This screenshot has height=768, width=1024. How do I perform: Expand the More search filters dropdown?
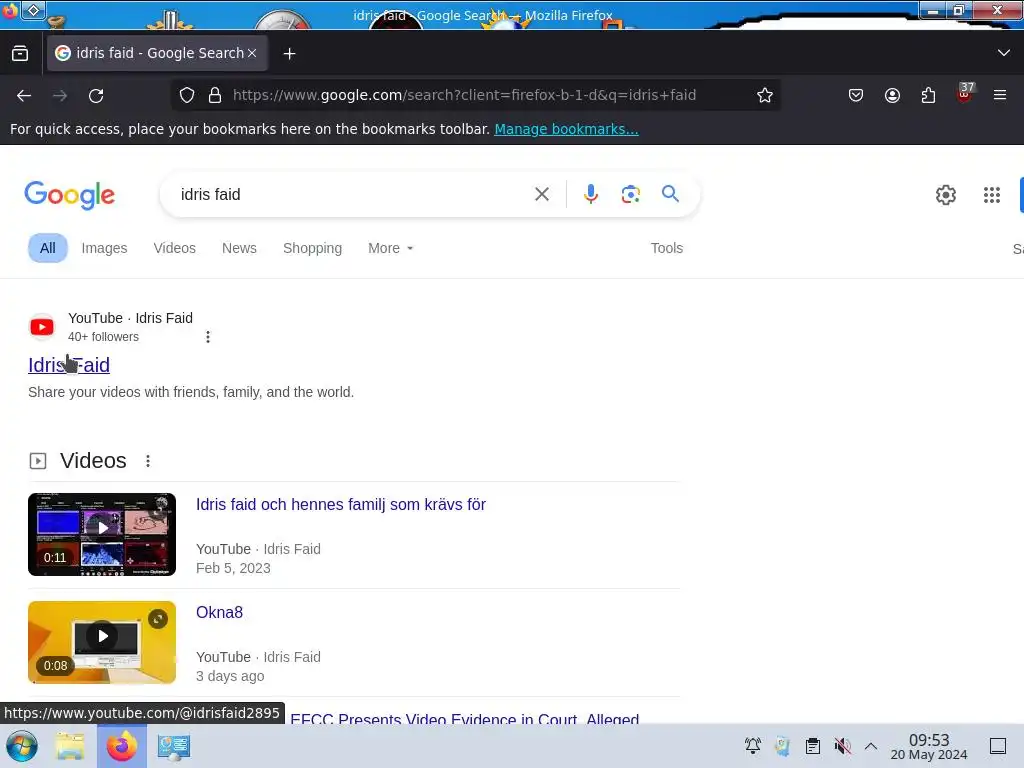click(x=391, y=248)
